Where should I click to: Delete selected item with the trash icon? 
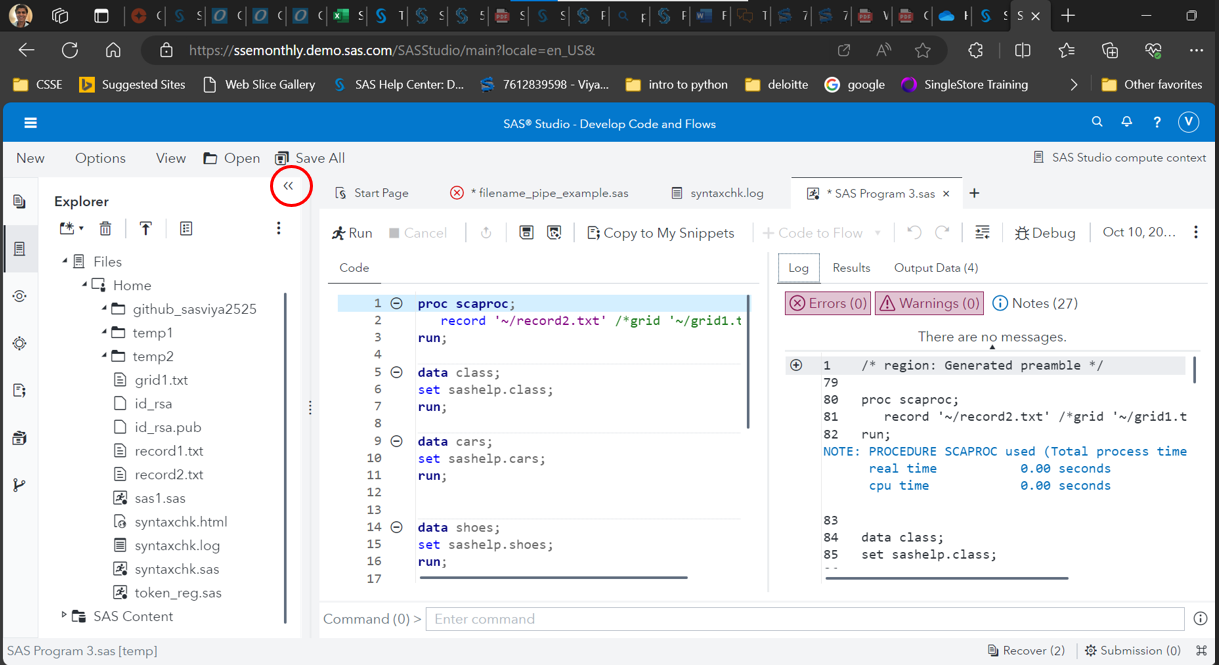pos(106,229)
